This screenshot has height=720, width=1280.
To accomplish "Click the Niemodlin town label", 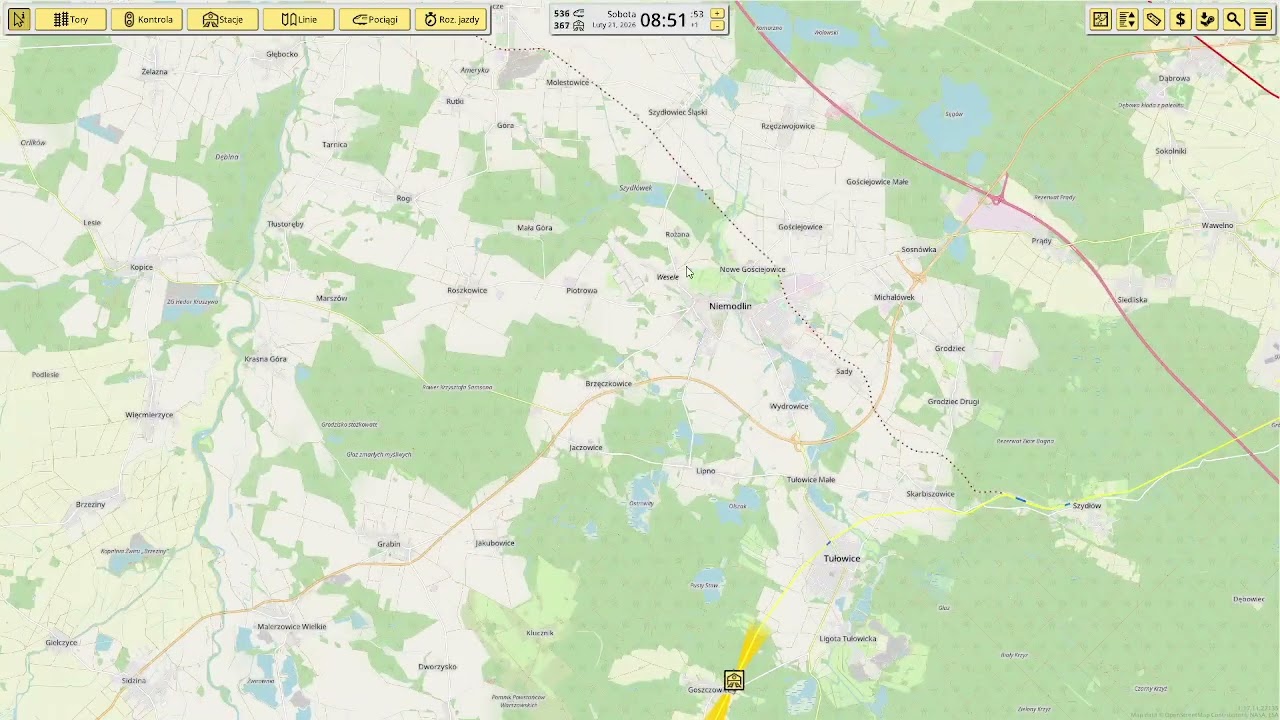I will tap(730, 306).
